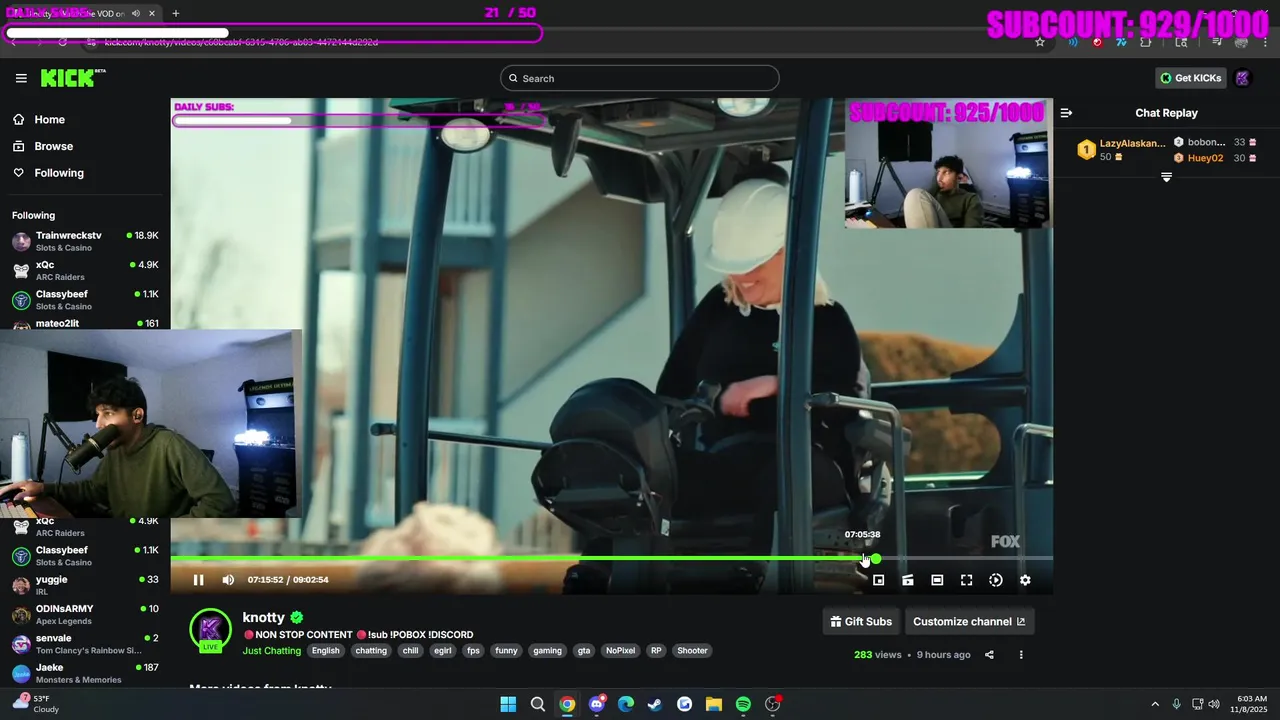Seek using the green playhead knob
The width and height of the screenshot is (1280, 720).
click(876, 559)
